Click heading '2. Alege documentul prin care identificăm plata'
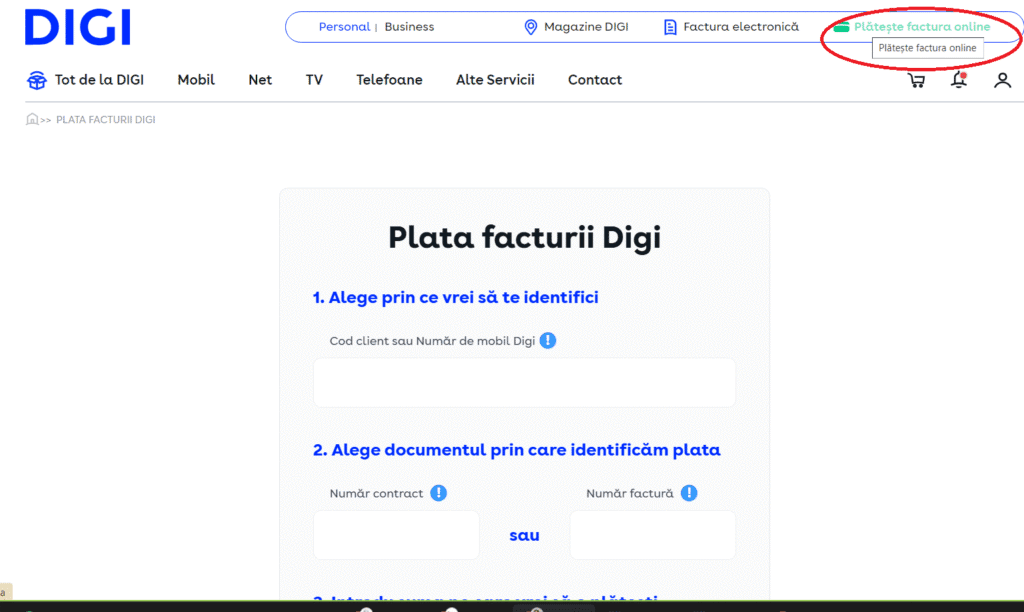Viewport: 1024px width, 612px height. click(517, 450)
